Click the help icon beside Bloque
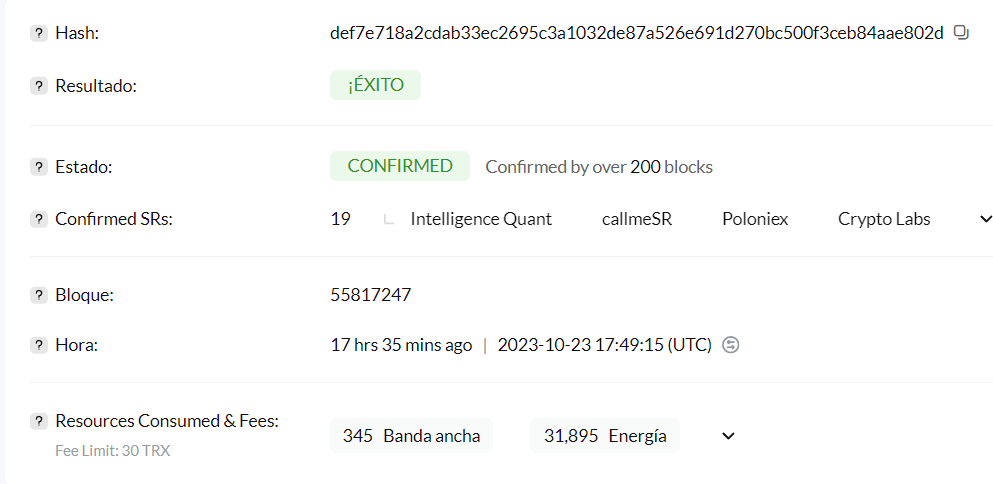This screenshot has height=484, width=993. click(x=39, y=295)
